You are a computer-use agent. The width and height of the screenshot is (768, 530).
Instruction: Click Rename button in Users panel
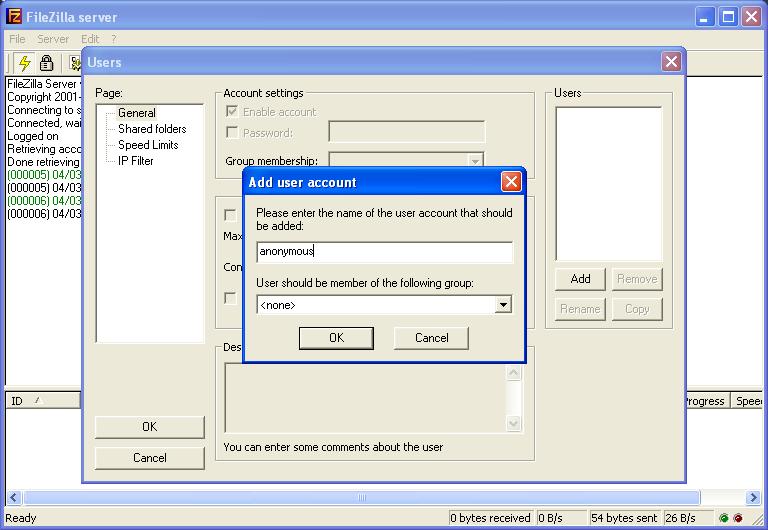[580, 309]
